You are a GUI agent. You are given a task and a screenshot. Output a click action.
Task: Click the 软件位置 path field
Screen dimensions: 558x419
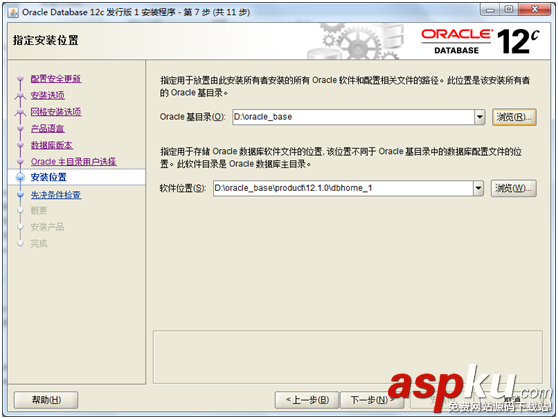tap(343, 188)
